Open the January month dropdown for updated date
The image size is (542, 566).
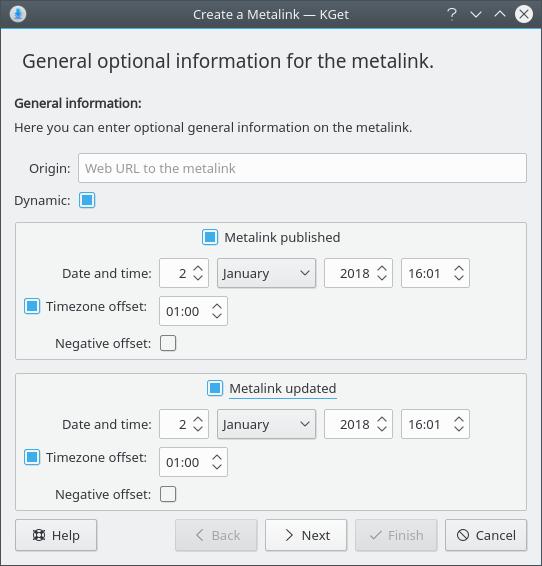tap(266, 424)
